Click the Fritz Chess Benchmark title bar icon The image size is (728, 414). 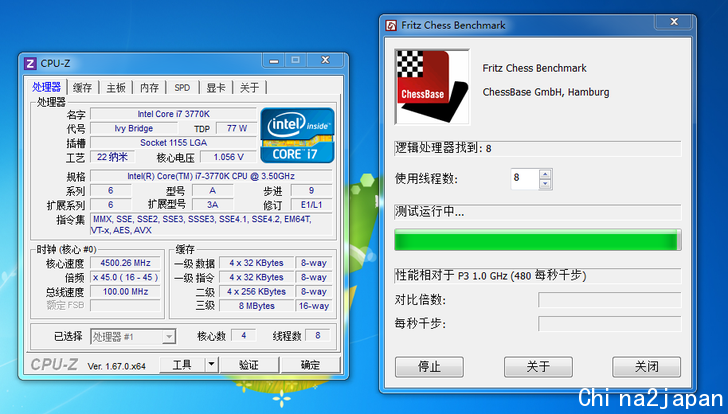391,25
